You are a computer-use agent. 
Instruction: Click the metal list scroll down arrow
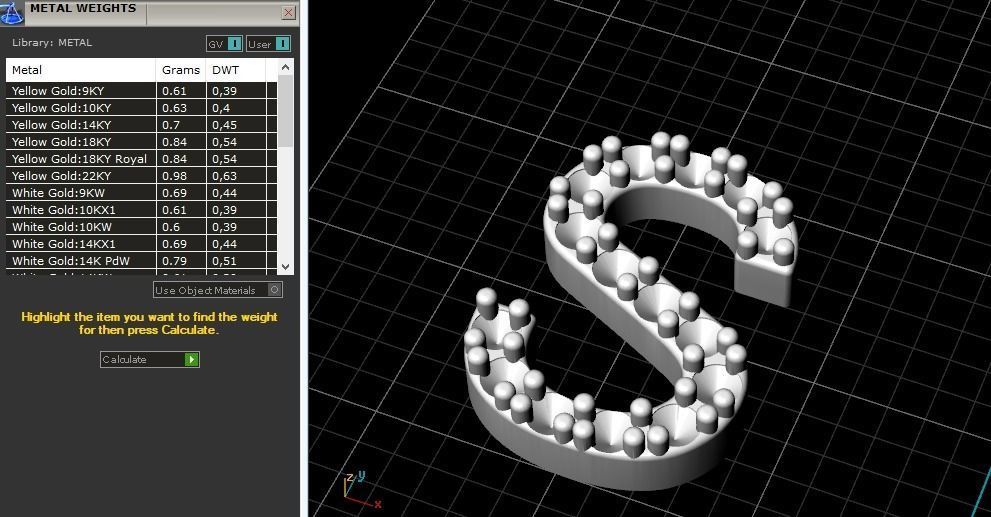(286, 267)
